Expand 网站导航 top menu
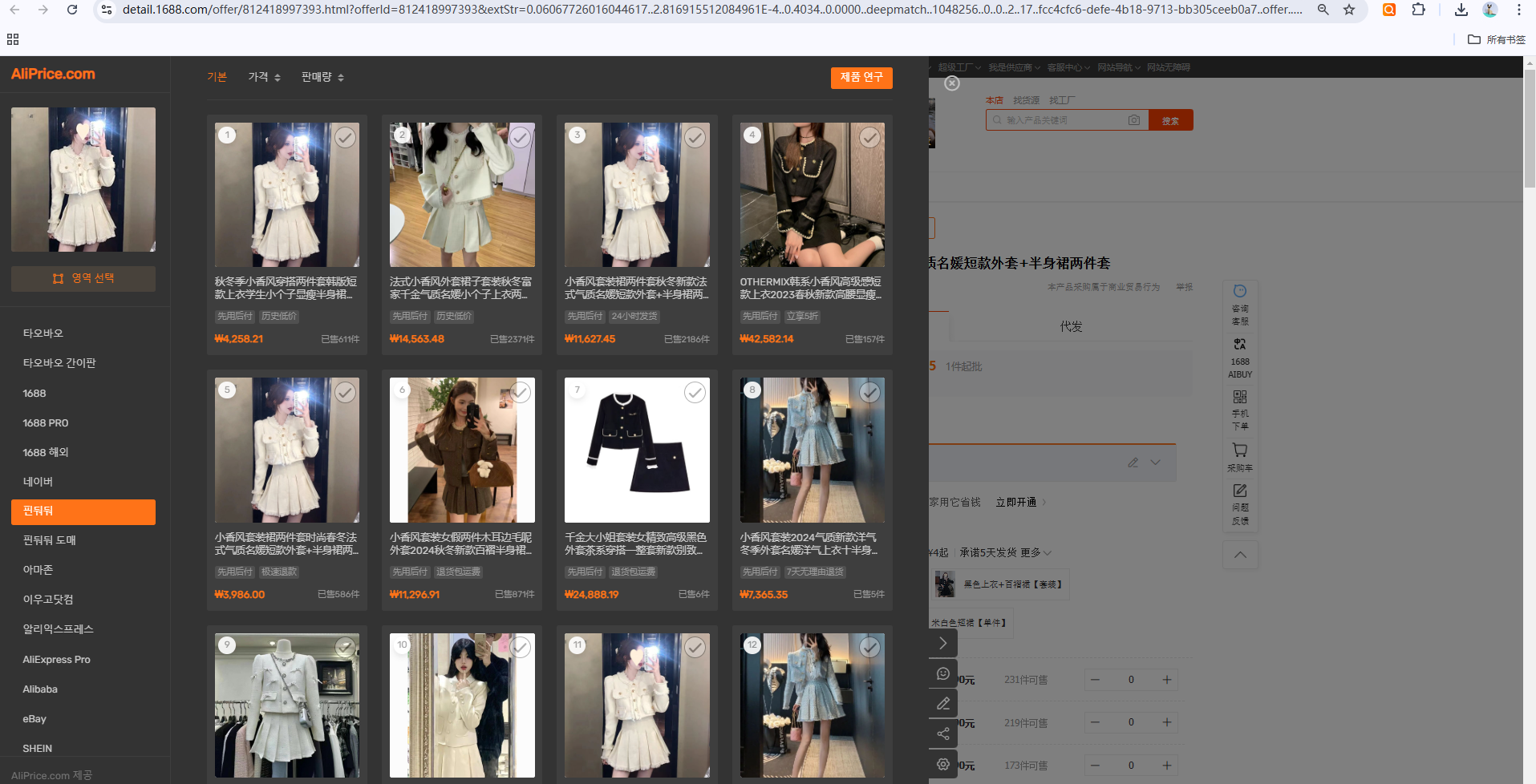 [1119, 67]
